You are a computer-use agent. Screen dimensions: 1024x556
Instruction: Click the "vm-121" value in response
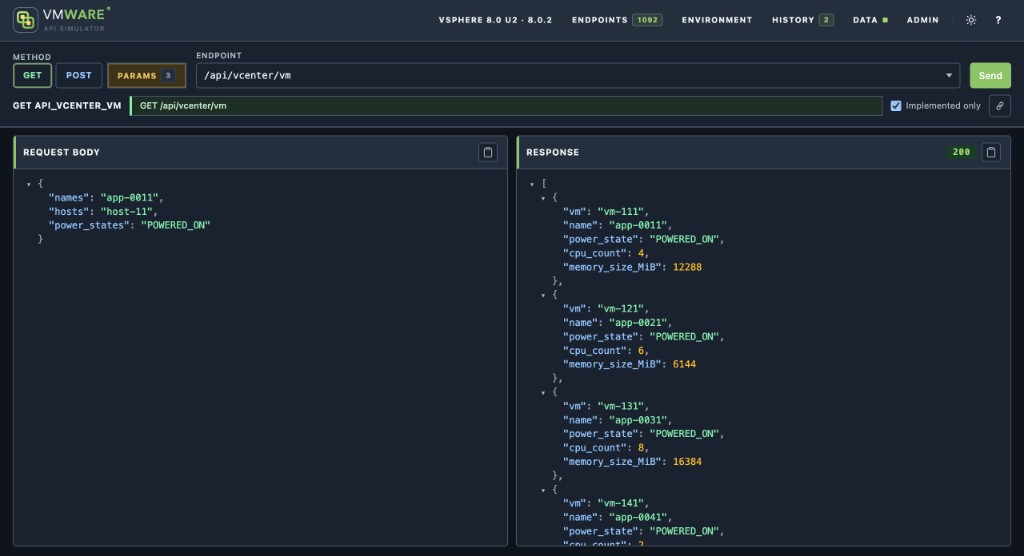pyautogui.click(x=620, y=308)
